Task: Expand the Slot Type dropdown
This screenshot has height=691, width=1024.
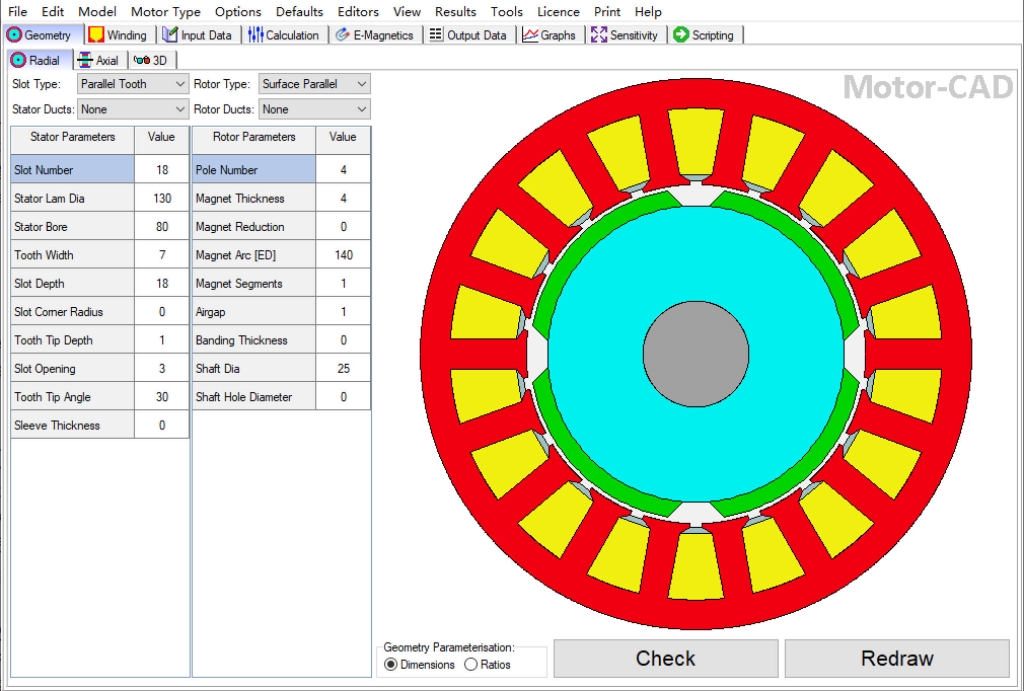Action: click(x=133, y=84)
